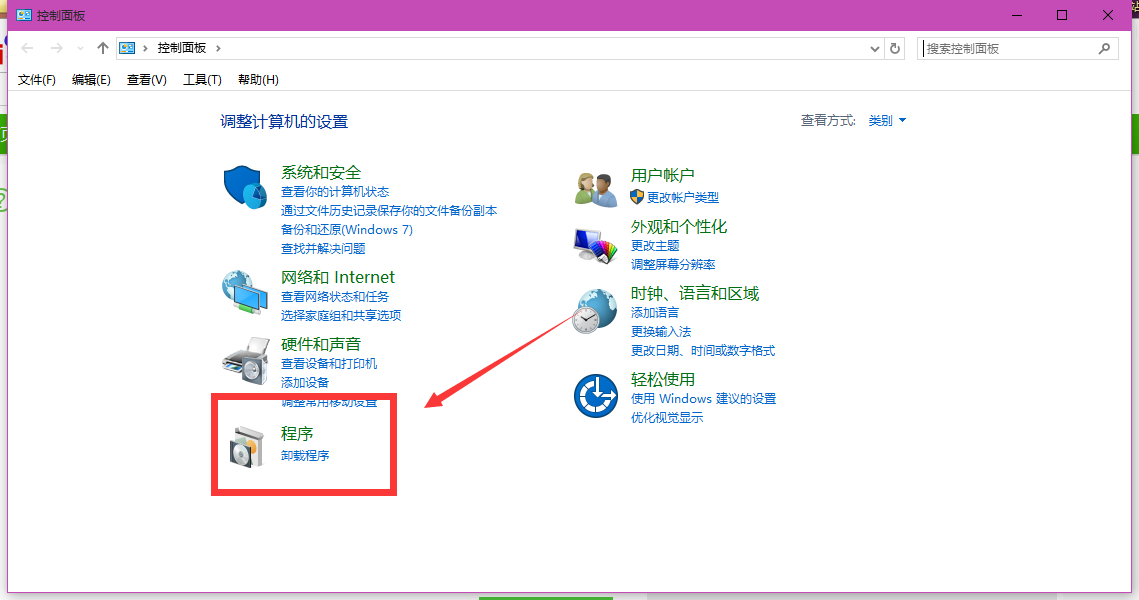The height and width of the screenshot is (600, 1139).
Task: Click 查找并解决问题 link
Action: pyautogui.click(x=323, y=248)
